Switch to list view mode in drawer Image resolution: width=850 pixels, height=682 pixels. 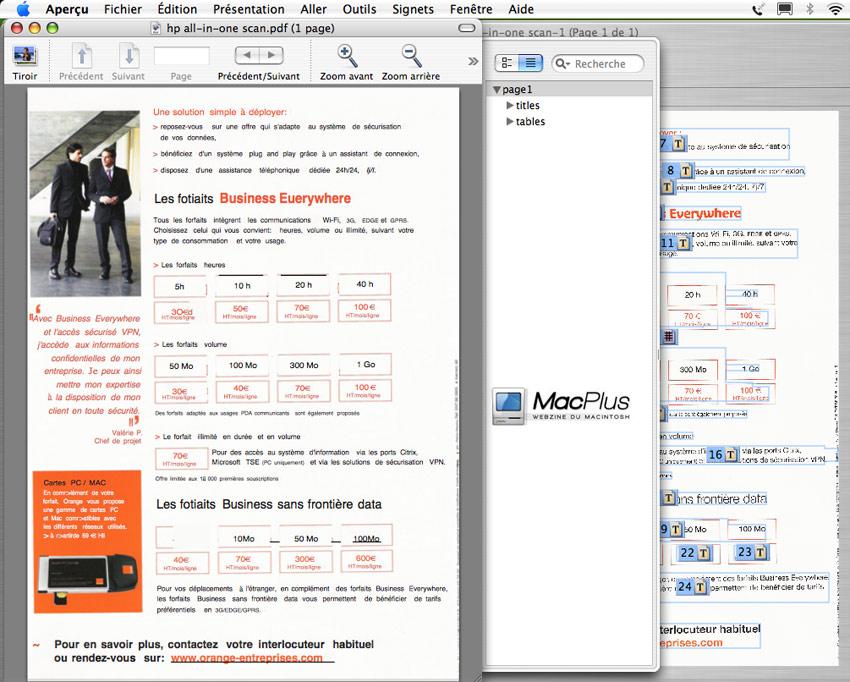(530, 63)
